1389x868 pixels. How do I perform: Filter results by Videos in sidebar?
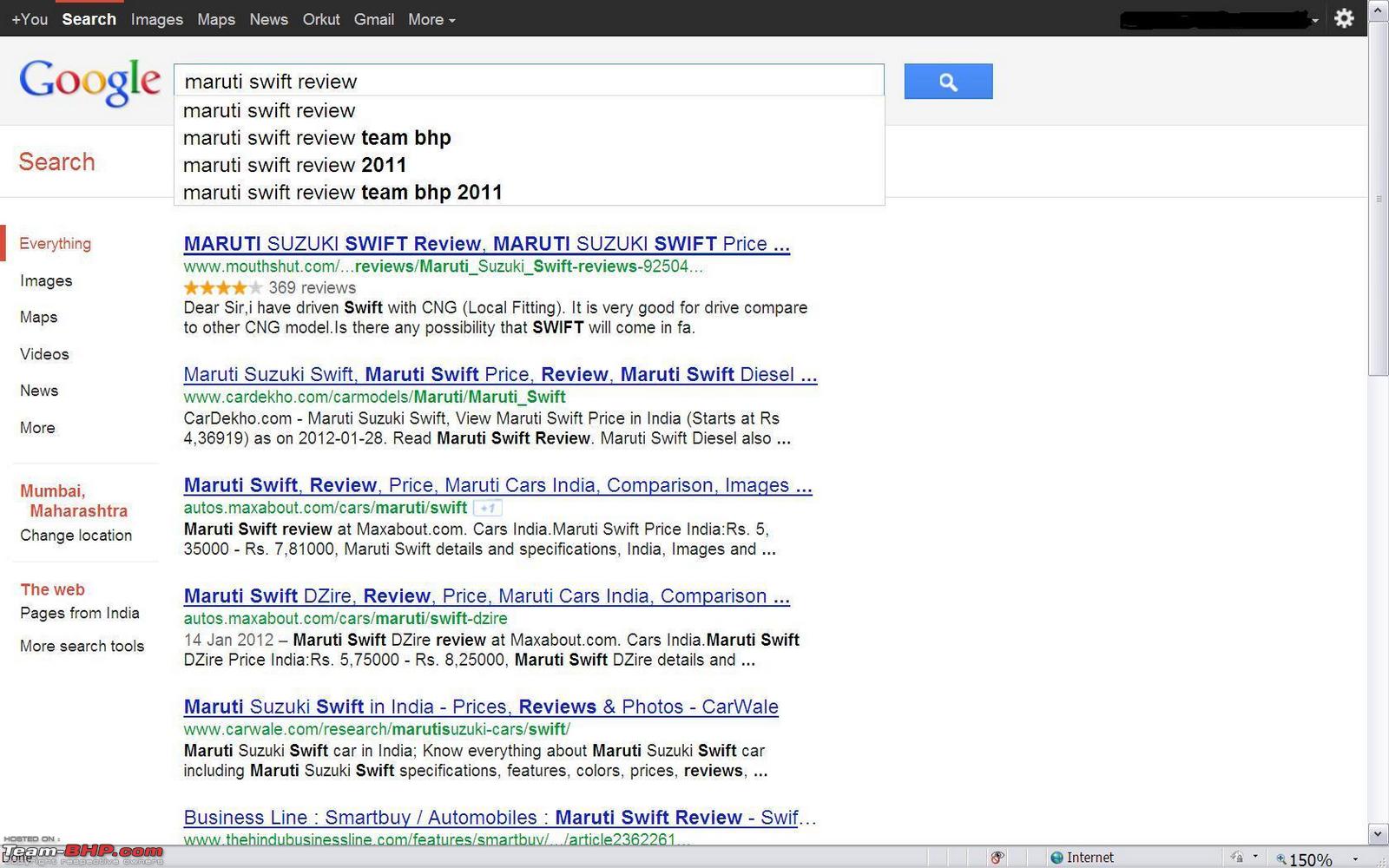44,354
